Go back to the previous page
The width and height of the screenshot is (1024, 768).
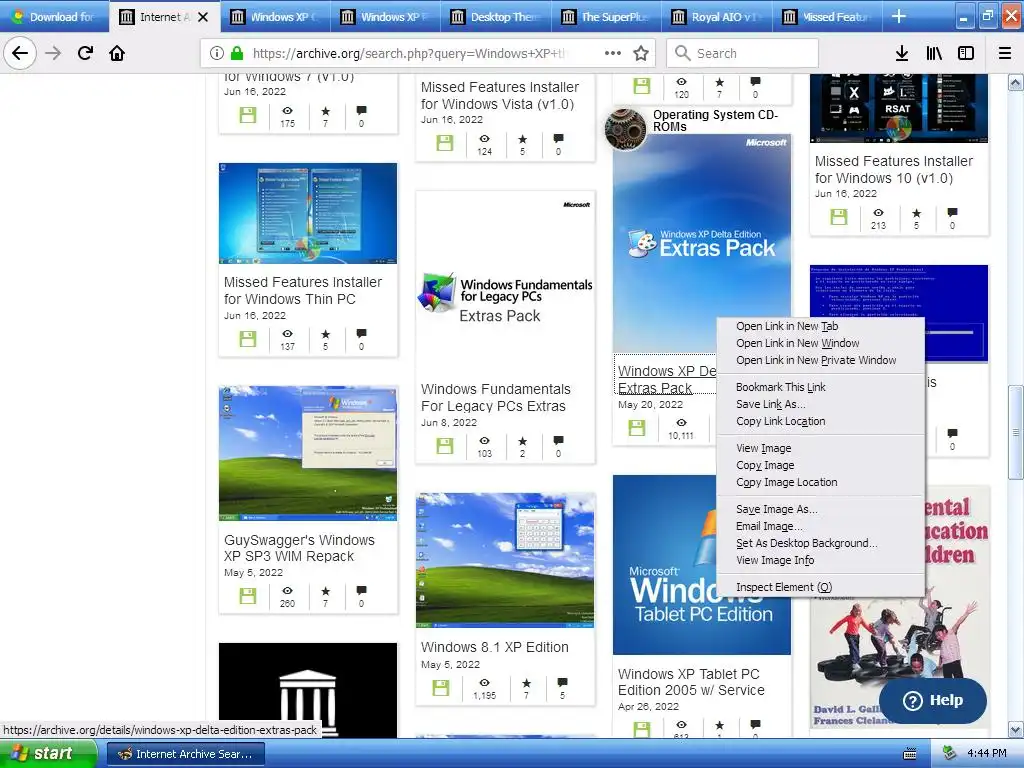20,53
